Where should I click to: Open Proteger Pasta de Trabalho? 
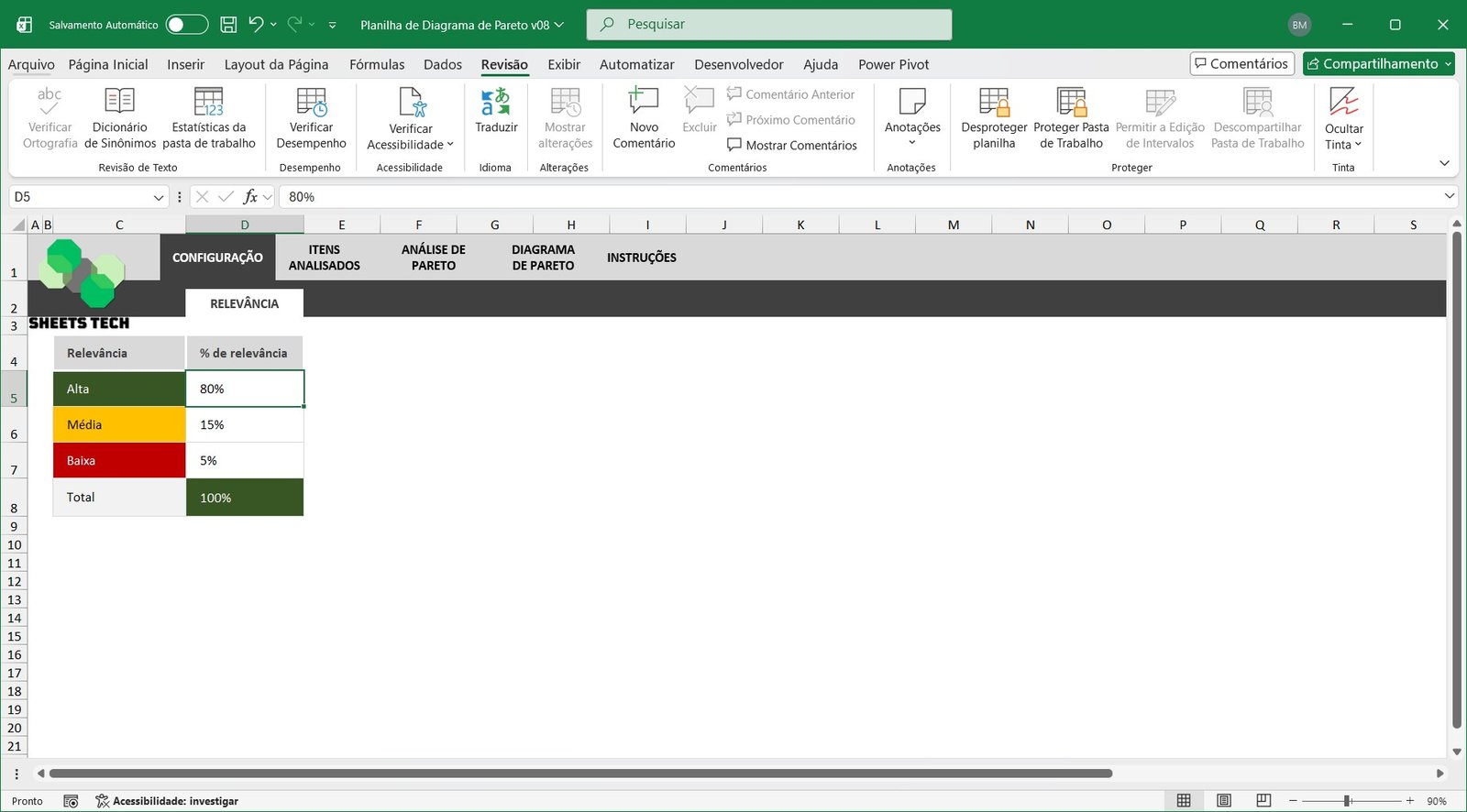(x=1071, y=117)
